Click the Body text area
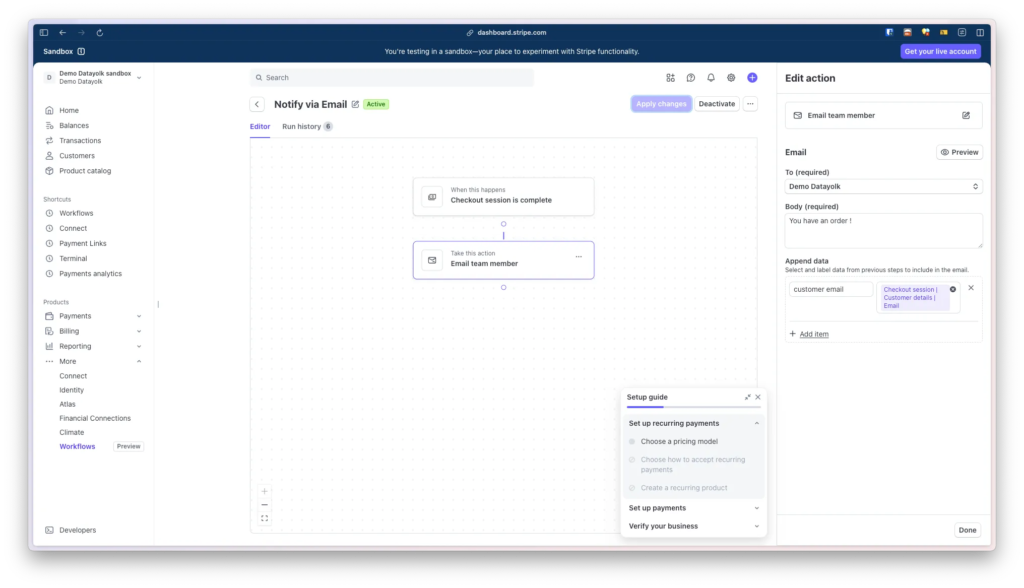 [884, 231]
